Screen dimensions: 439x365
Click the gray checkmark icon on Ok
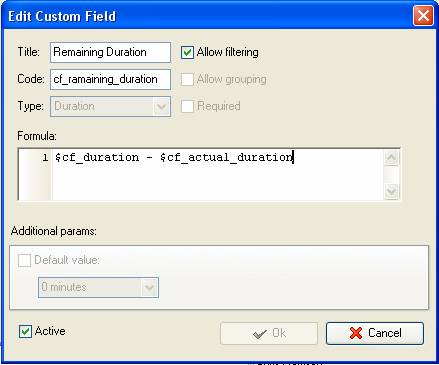260,333
